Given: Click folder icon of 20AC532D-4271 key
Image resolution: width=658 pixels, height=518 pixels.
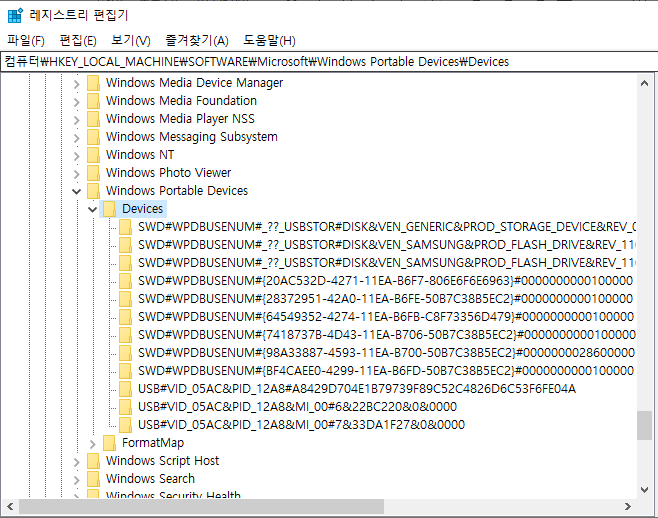Looking at the screenshot, I should click(x=125, y=281).
